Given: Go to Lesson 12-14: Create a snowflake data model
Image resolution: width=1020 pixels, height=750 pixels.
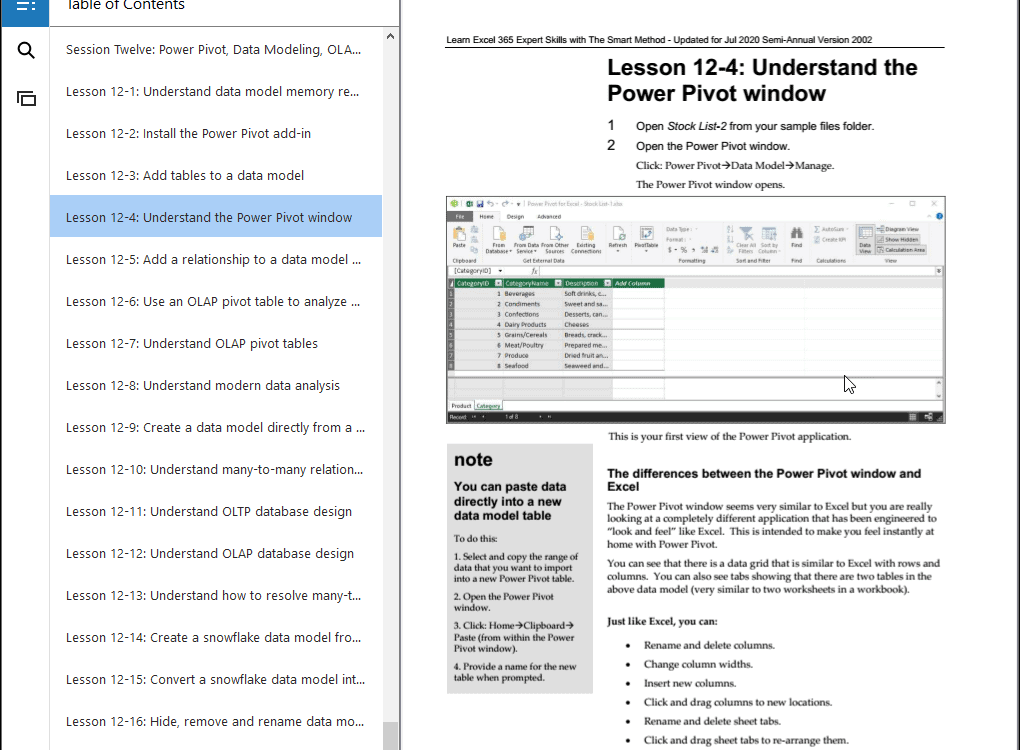Looking at the screenshot, I should pyautogui.click(x=216, y=637).
